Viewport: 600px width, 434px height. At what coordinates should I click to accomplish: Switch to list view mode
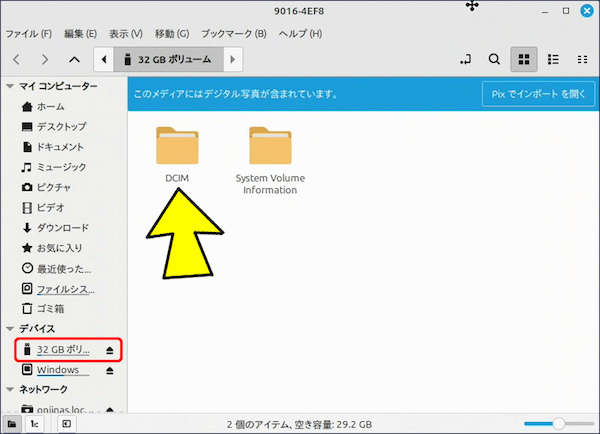click(553, 60)
